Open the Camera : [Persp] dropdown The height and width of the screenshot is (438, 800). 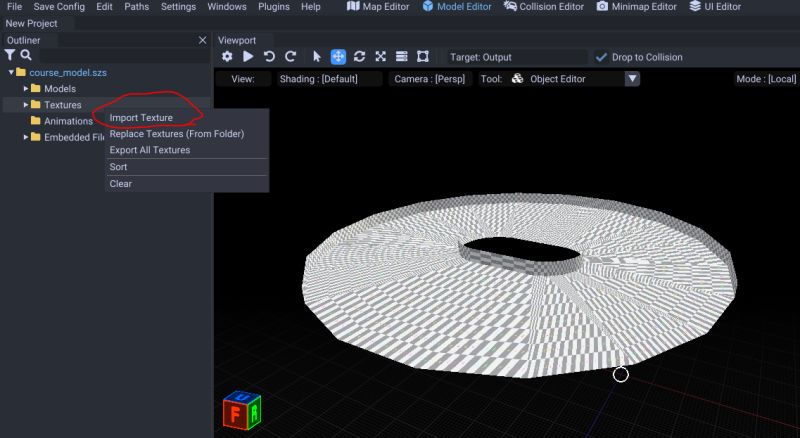tap(430, 79)
